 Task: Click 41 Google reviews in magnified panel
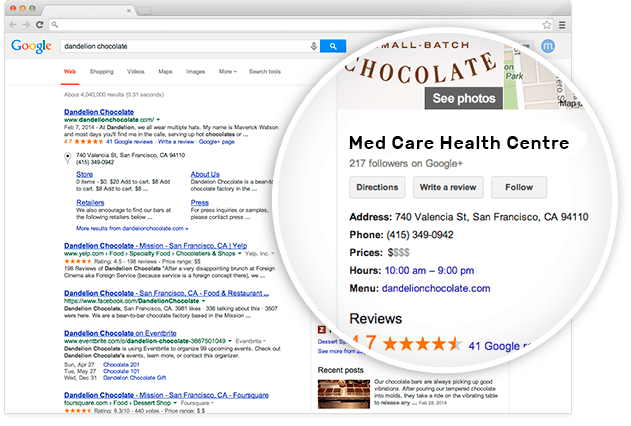pyautogui.click(x=500, y=346)
